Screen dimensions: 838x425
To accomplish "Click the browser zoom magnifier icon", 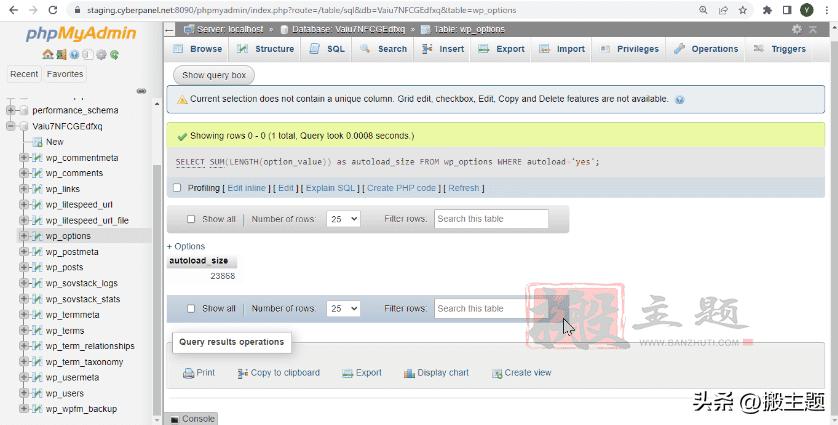I will coord(703,10).
